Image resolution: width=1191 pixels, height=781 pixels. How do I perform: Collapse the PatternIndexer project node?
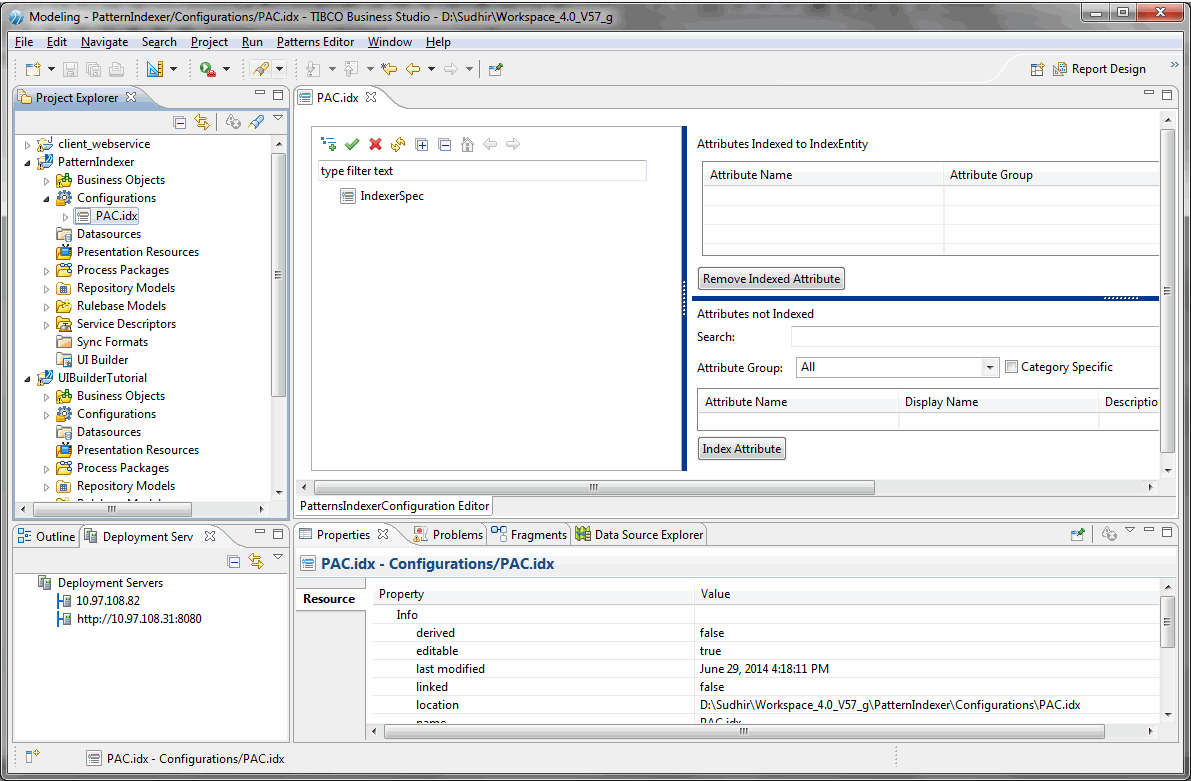pyautogui.click(x=27, y=163)
